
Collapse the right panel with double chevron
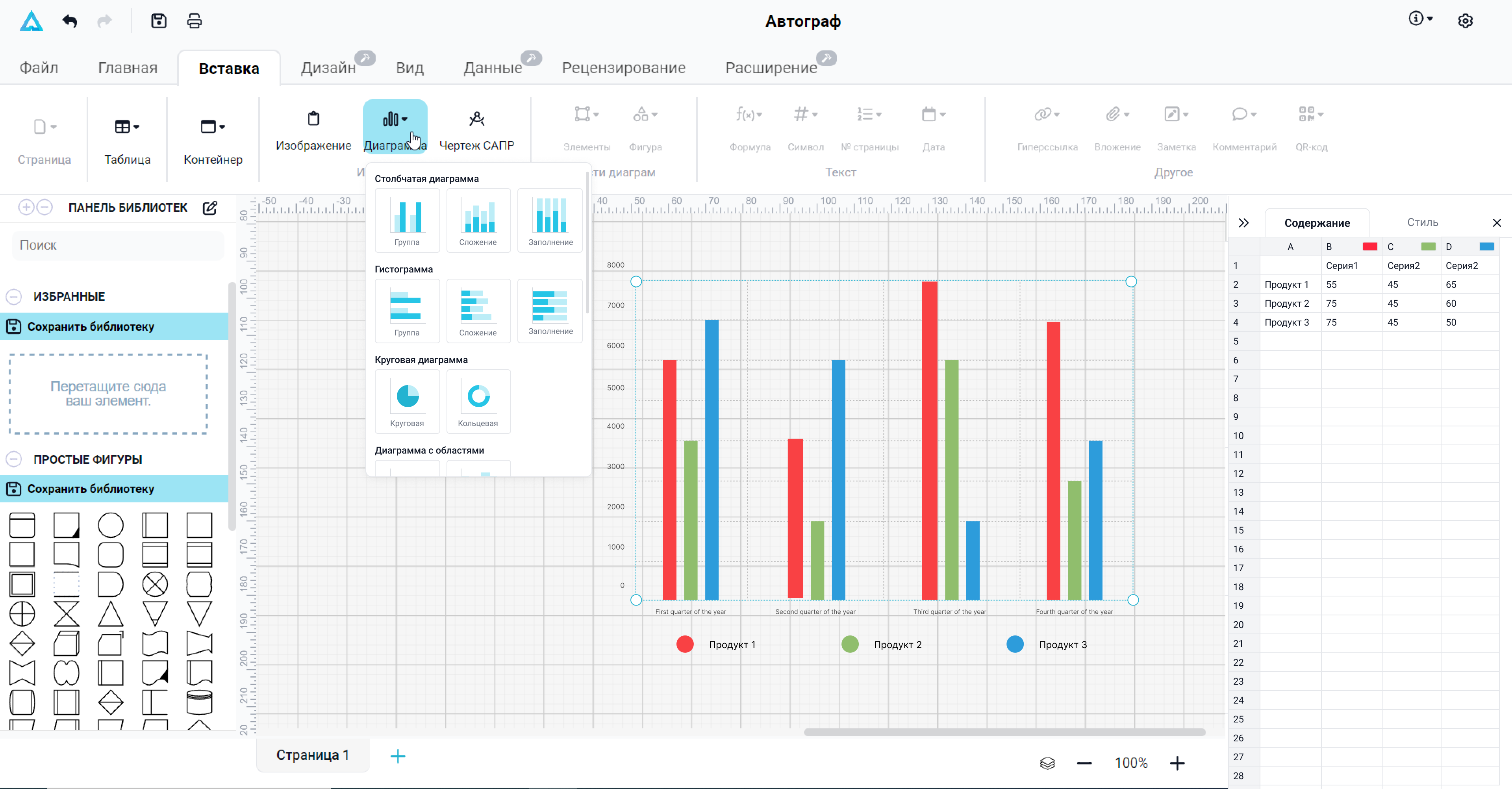[x=1243, y=223]
